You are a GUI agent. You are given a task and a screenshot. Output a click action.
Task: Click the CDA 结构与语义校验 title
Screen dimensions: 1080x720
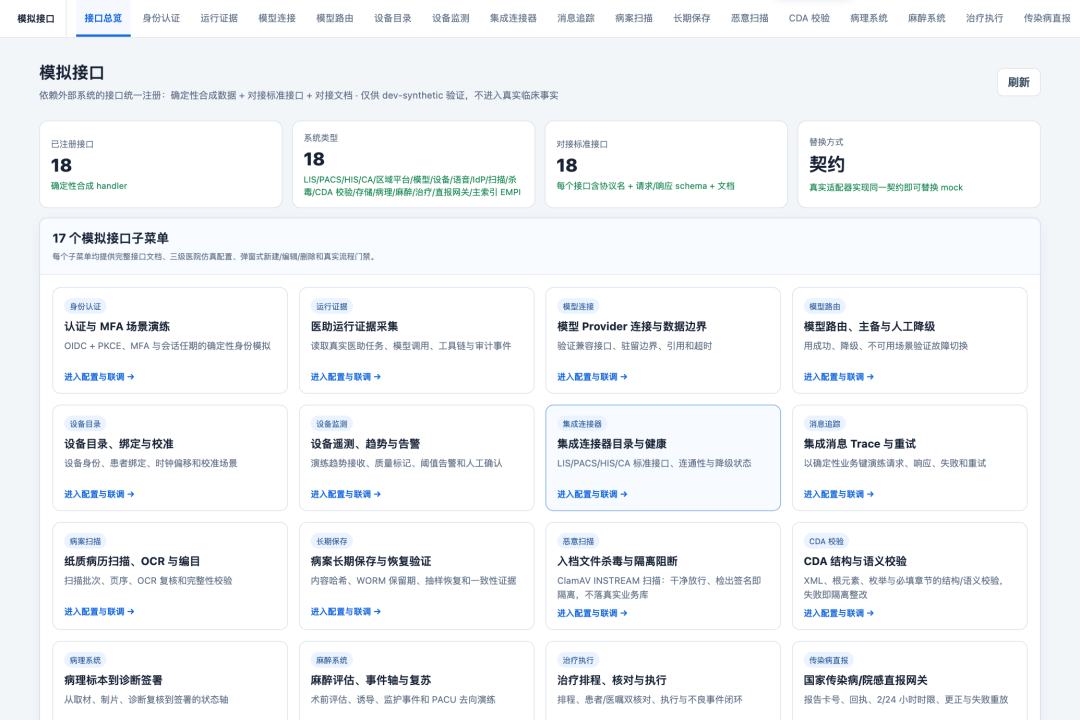tap(855, 561)
